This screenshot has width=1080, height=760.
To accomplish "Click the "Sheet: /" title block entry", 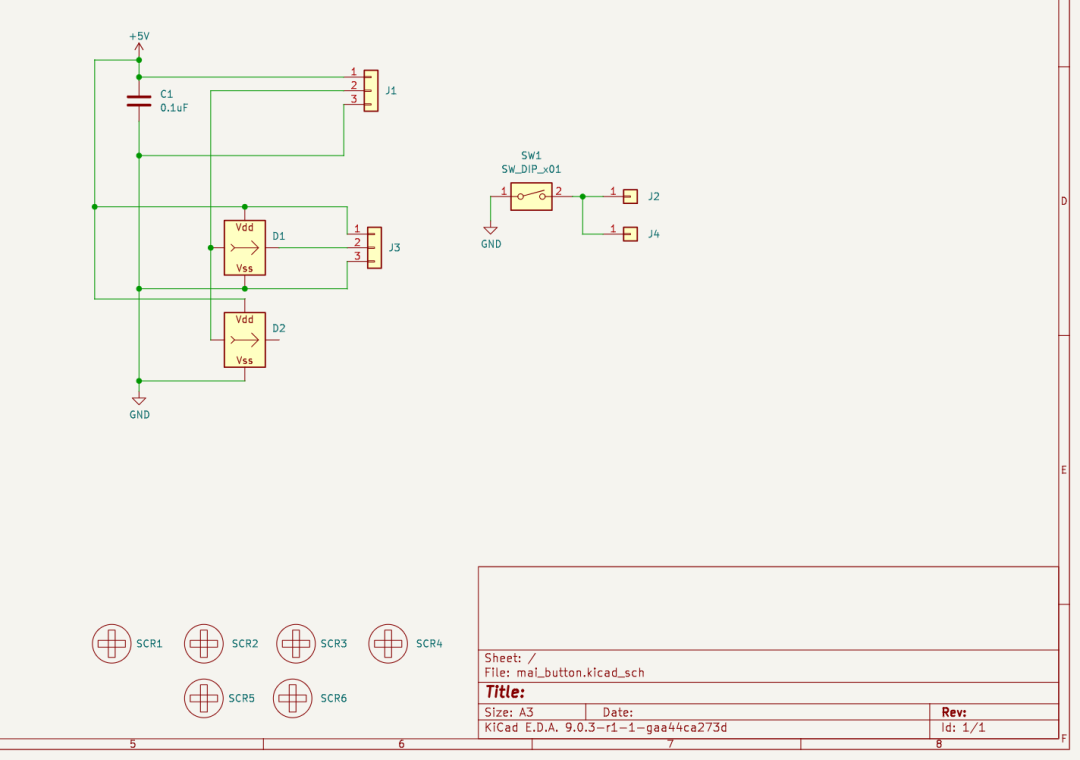I will click(510, 658).
